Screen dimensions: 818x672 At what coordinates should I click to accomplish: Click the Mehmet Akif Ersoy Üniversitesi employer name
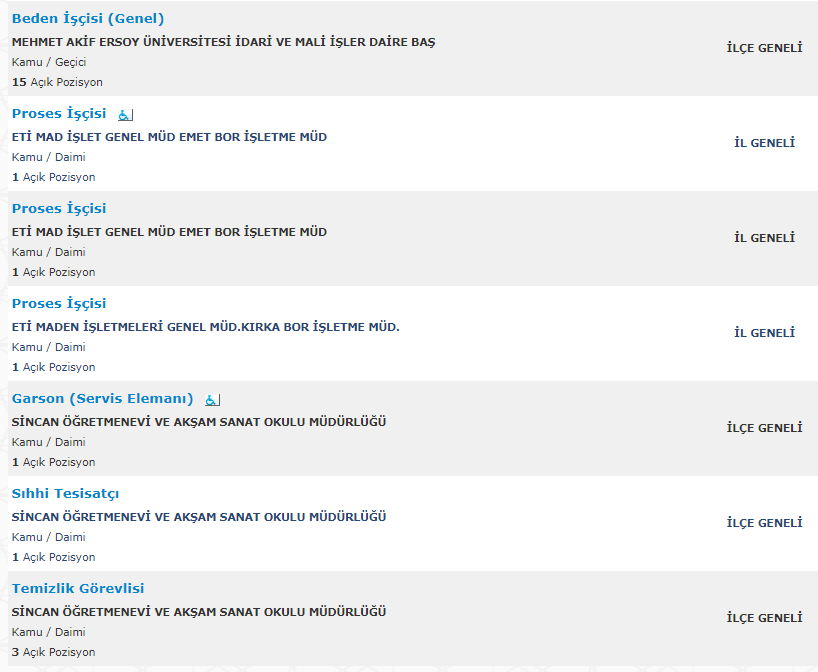click(223, 42)
